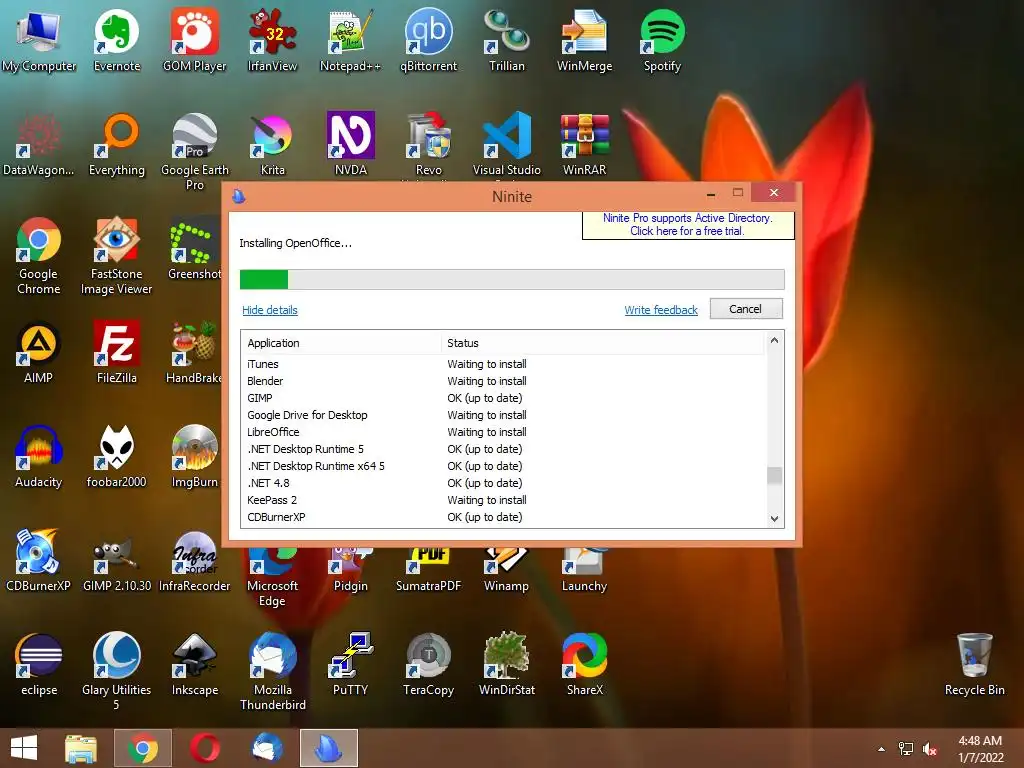Click the installation progress bar

[512, 280]
